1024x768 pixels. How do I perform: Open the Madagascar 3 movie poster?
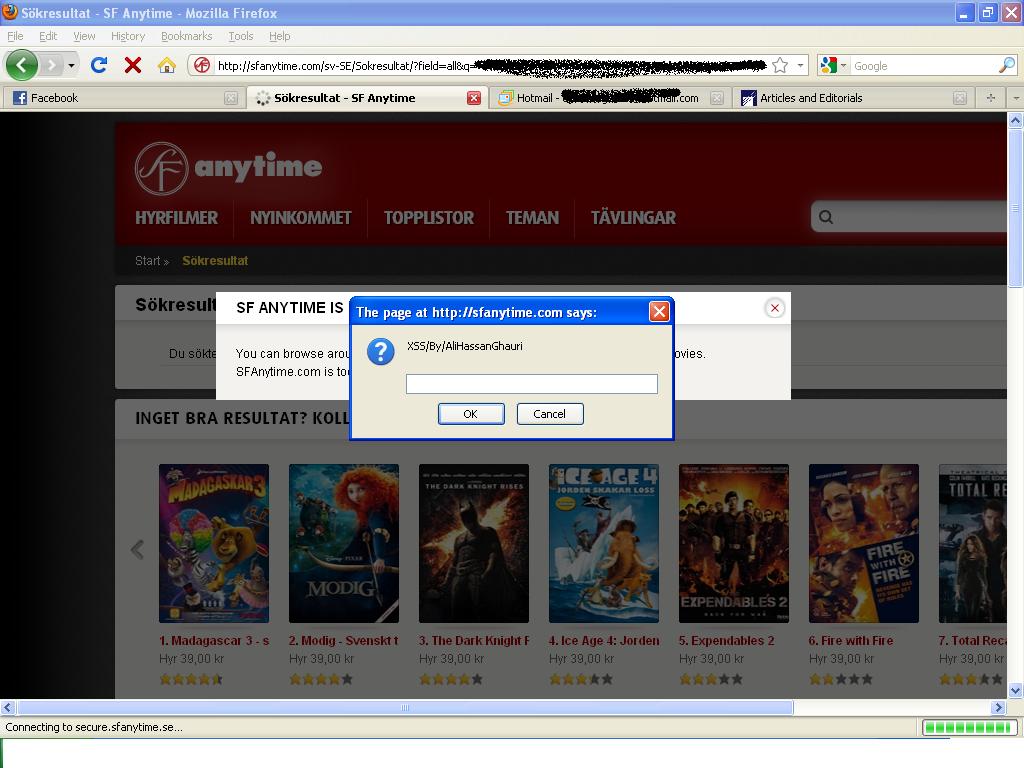pyautogui.click(x=214, y=543)
